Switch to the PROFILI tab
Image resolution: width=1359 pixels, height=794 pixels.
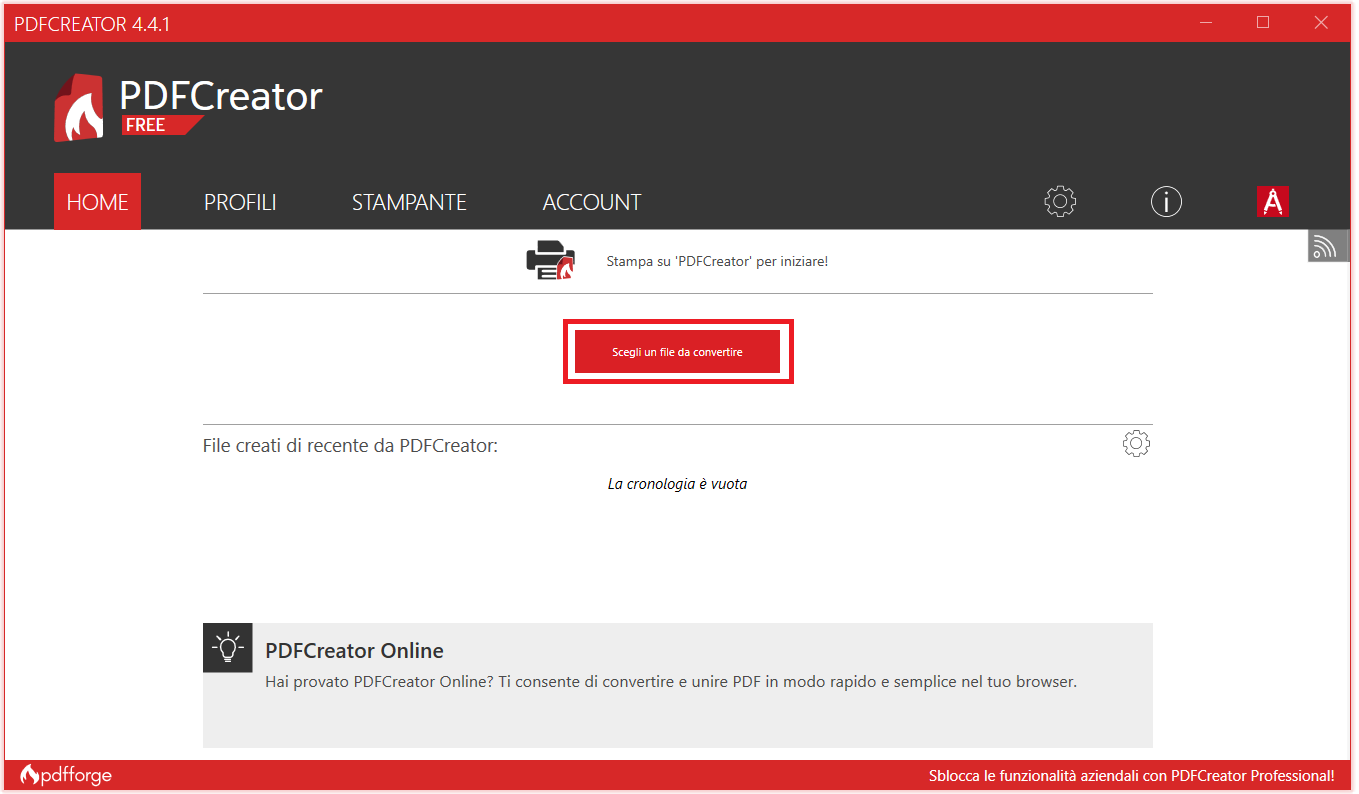tap(240, 201)
